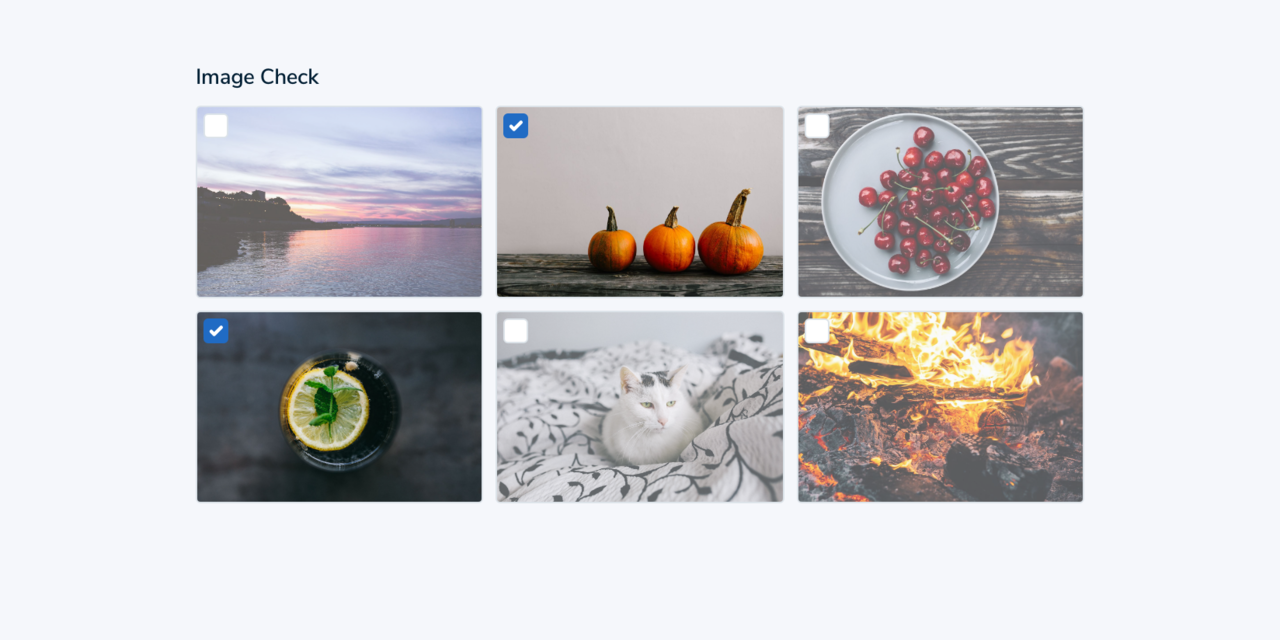Click the gray wall above the pumpkins
Screen dimensions: 1280x640
pos(640,160)
